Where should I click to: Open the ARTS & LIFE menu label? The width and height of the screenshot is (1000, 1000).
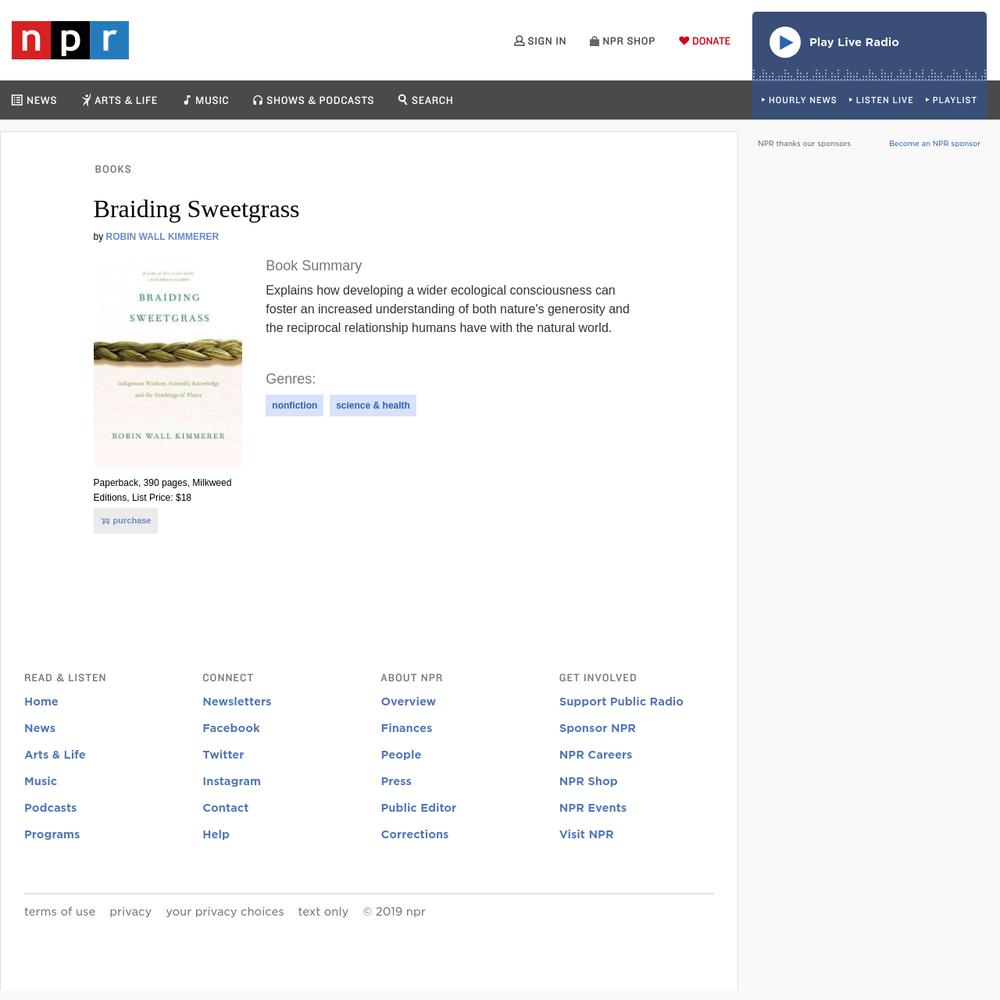pos(126,100)
